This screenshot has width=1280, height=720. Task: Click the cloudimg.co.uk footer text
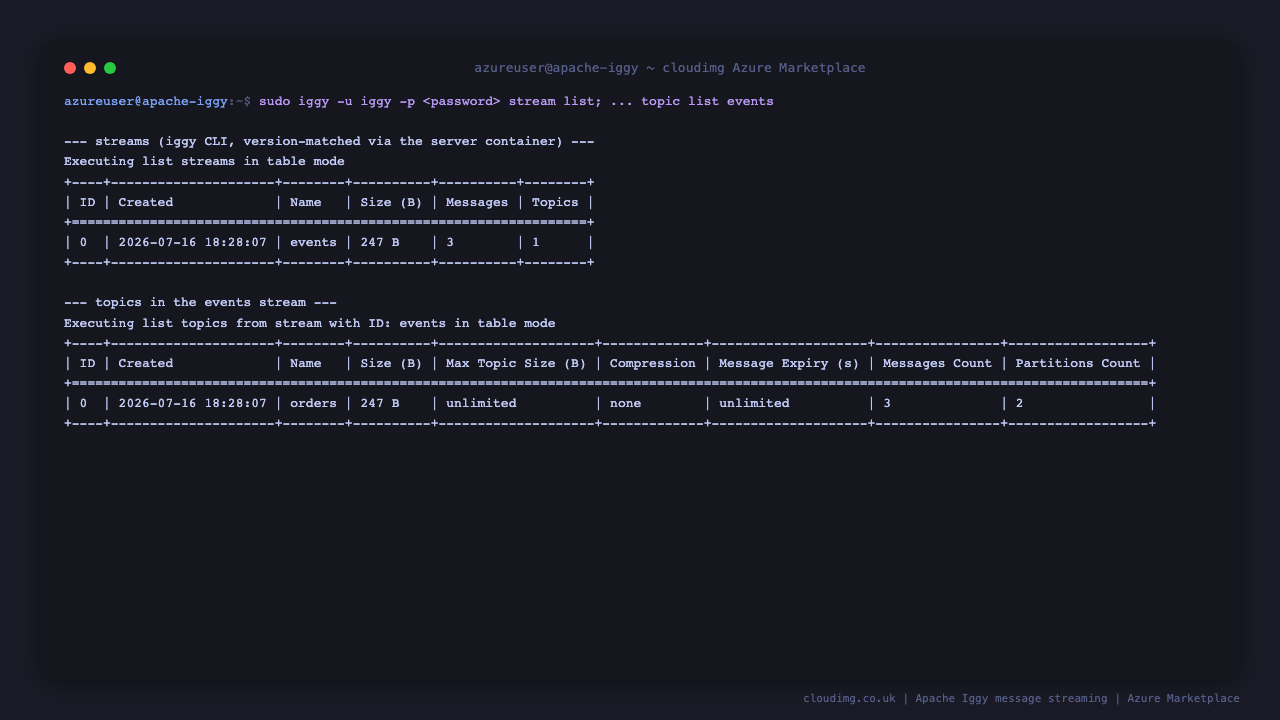849,699
